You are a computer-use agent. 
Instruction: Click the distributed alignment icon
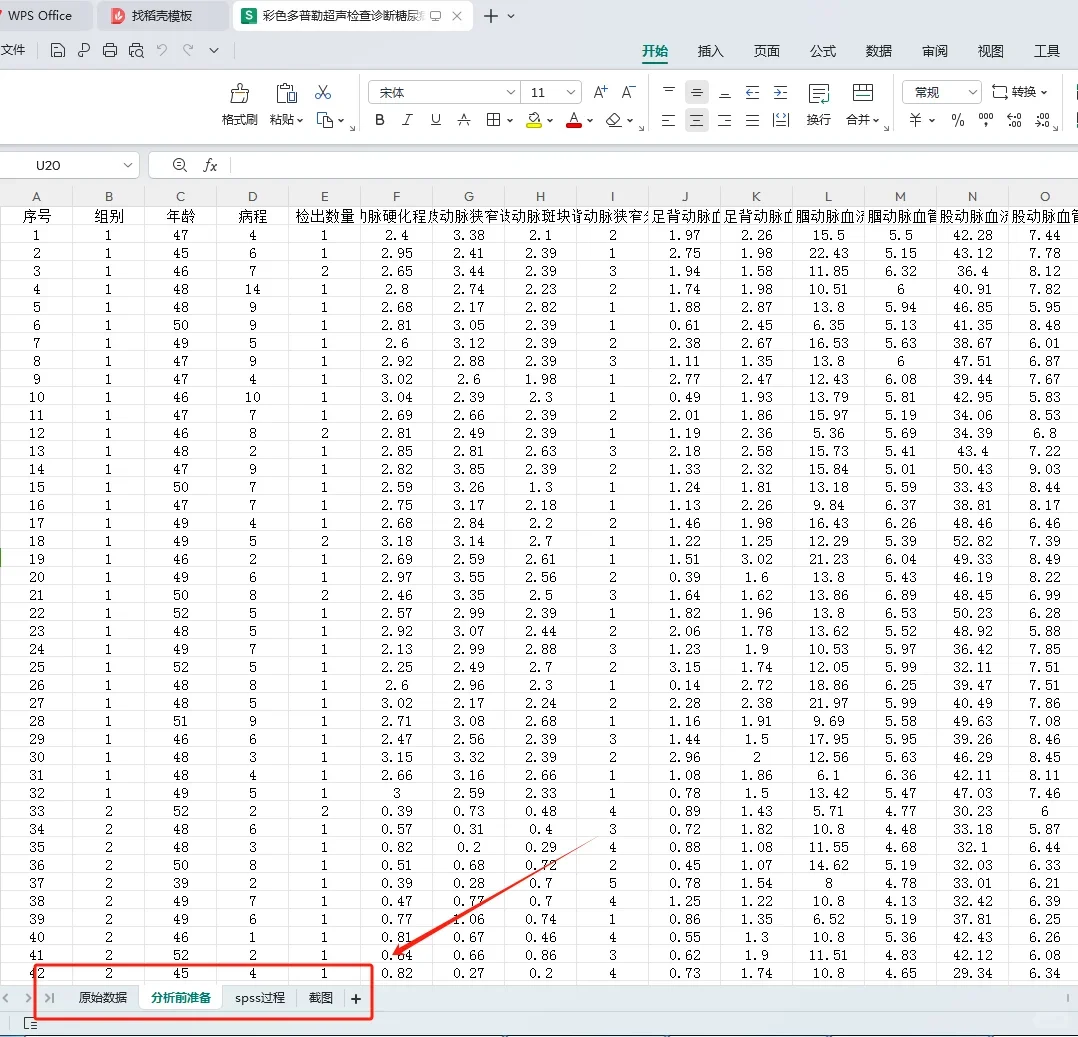pyautogui.click(x=781, y=121)
